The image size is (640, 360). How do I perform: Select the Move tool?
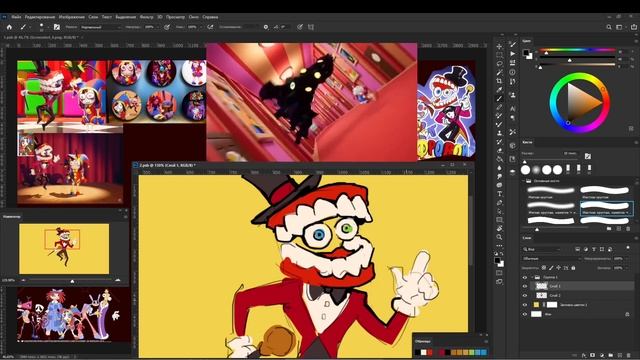[x=499, y=46]
